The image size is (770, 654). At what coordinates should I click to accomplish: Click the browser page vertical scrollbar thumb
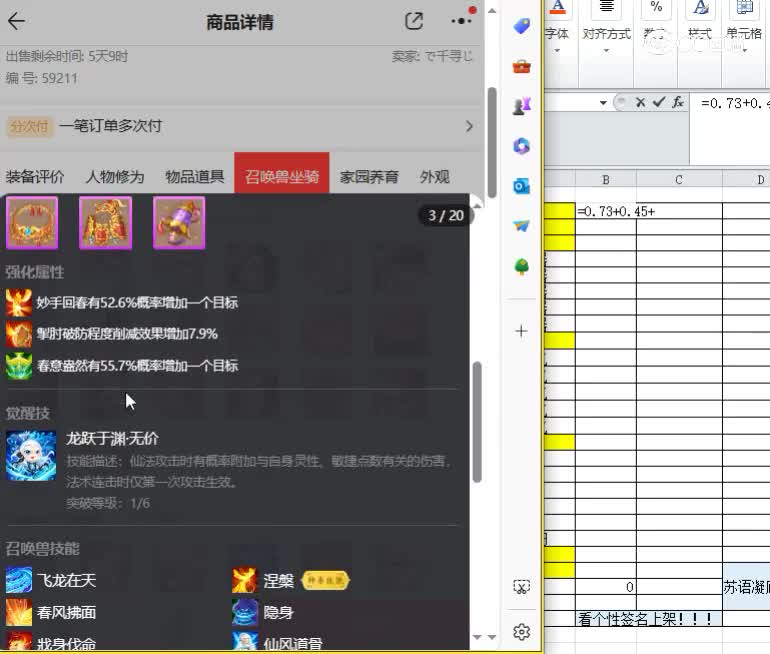point(492,142)
